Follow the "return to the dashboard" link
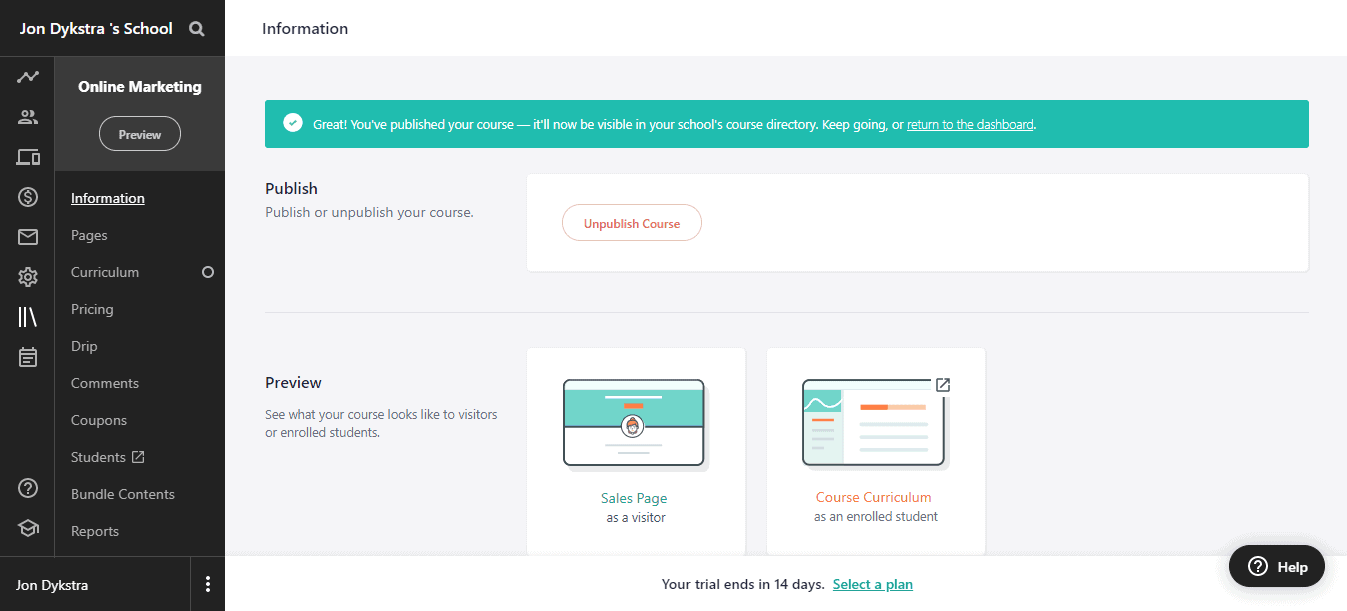 pyautogui.click(x=970, y=125)
